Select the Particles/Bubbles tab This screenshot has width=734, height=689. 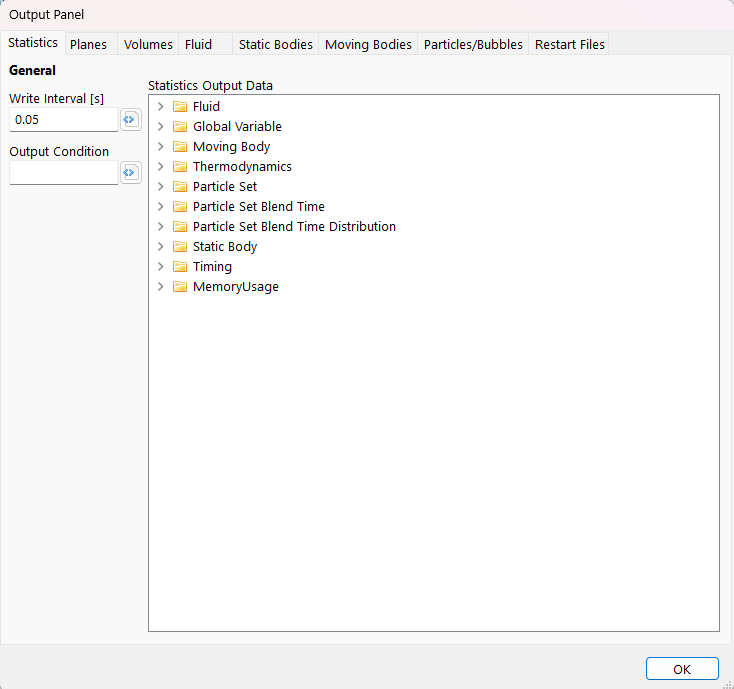473,45
